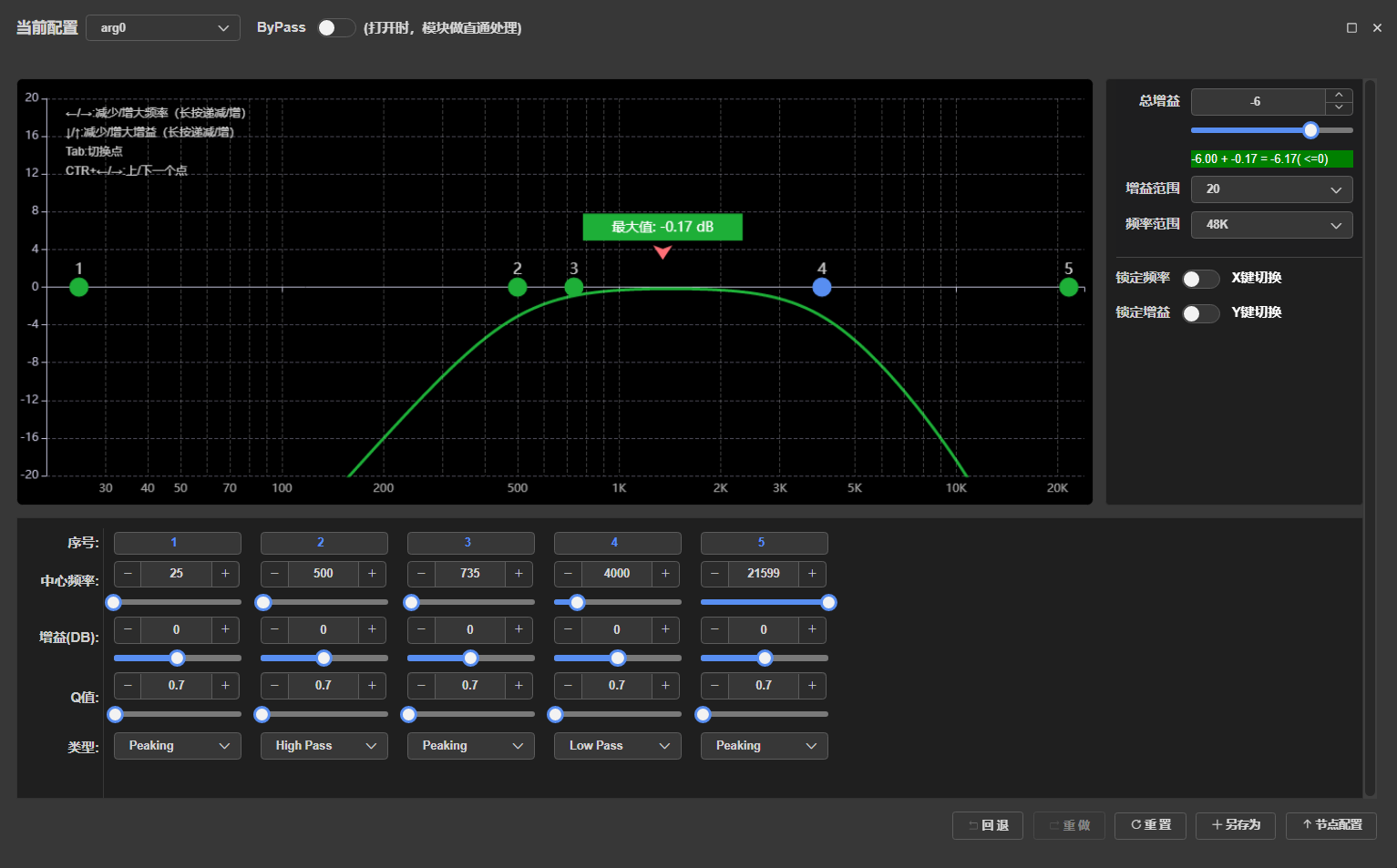The image size is (1397, 868).
Task: Click the total gain input field showing -6
Action: [1258, 102]
